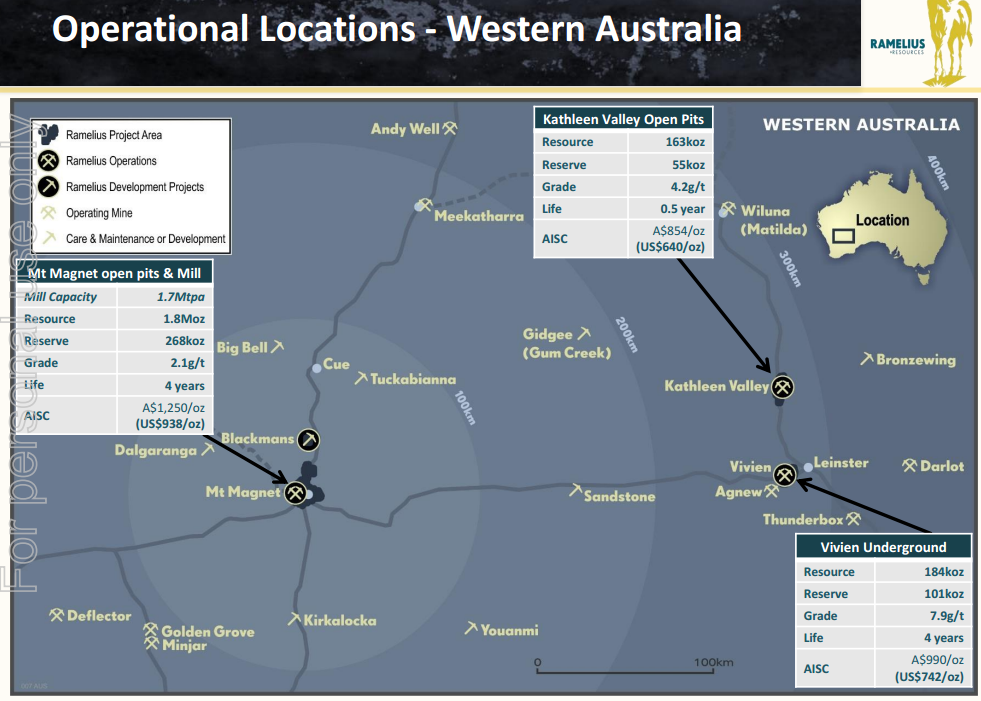
Task: Click the Bronzewing pick icon
Action: tap(867, 359)
